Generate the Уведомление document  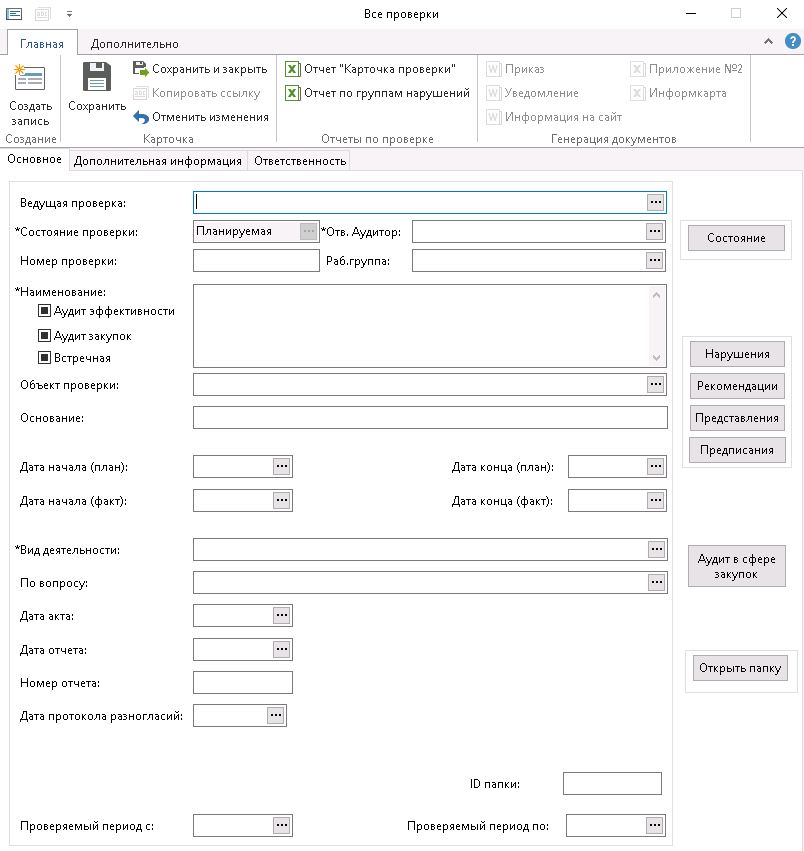point(533,93)
